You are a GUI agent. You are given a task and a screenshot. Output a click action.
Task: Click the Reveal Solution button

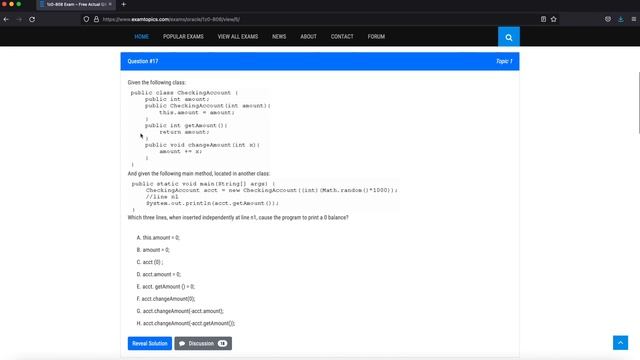click(150, 343)
